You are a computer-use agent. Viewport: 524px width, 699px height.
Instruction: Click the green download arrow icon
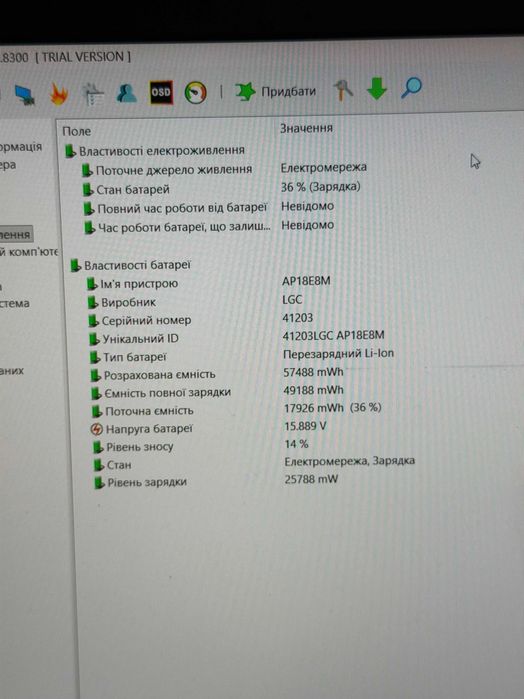[x=377, y=88]
